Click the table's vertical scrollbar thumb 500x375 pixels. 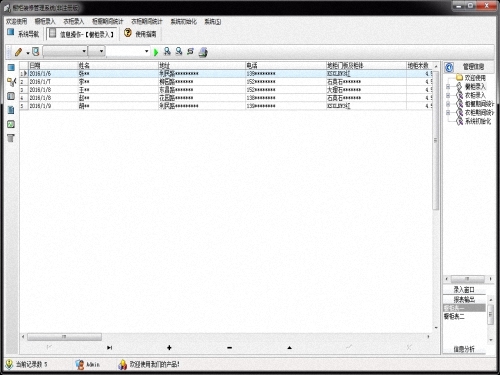435,140
